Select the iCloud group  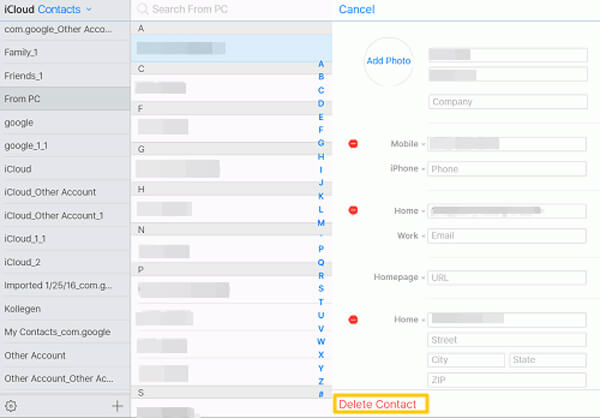coord(65,169)
